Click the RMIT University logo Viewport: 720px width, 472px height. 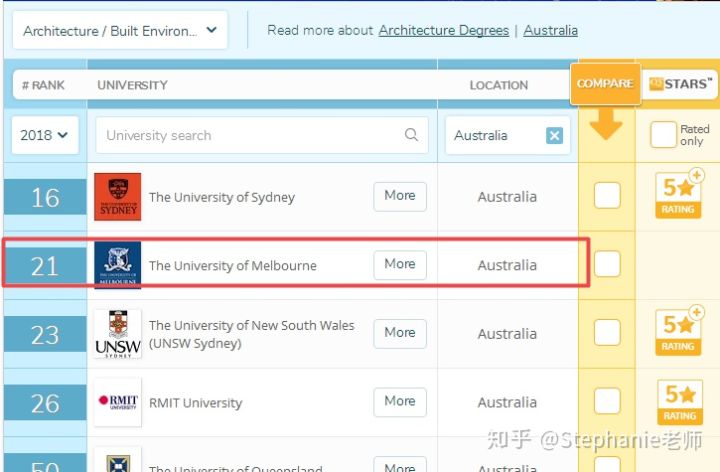click(118, 402)
